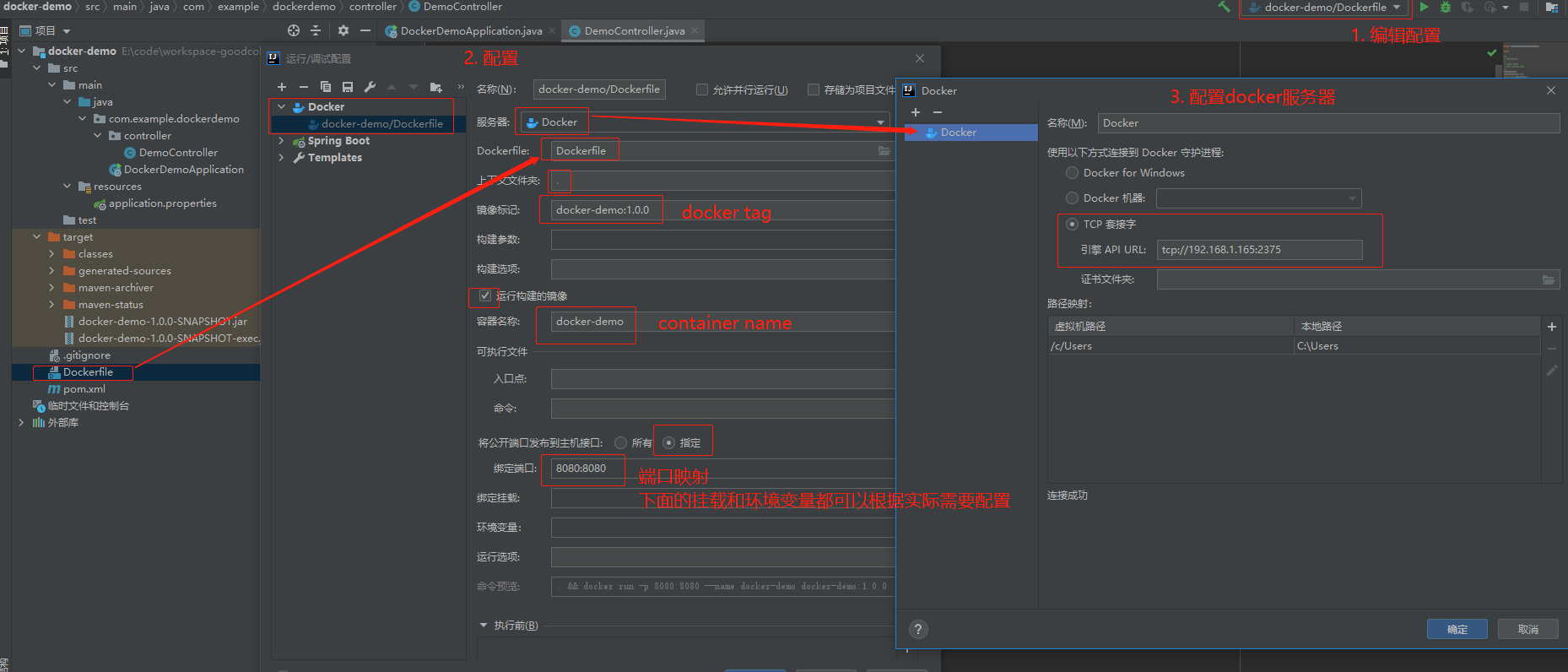This screenshot has height=672, width=1568.
Task: Click the help question mark button
Action: point(918,629)
